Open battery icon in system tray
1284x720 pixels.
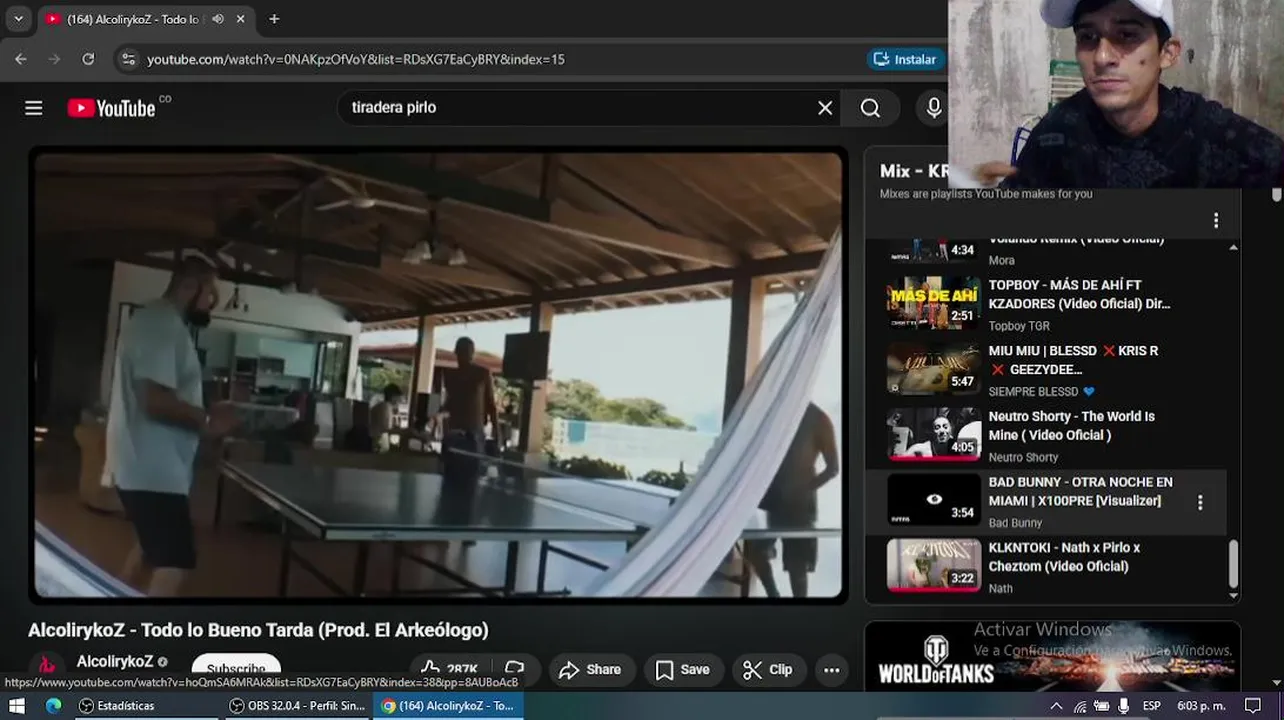[x=1101, y=706]
